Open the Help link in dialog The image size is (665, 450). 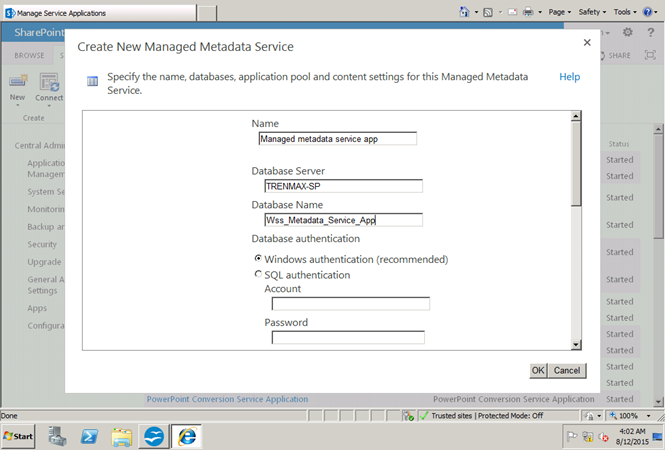point(569,77)
